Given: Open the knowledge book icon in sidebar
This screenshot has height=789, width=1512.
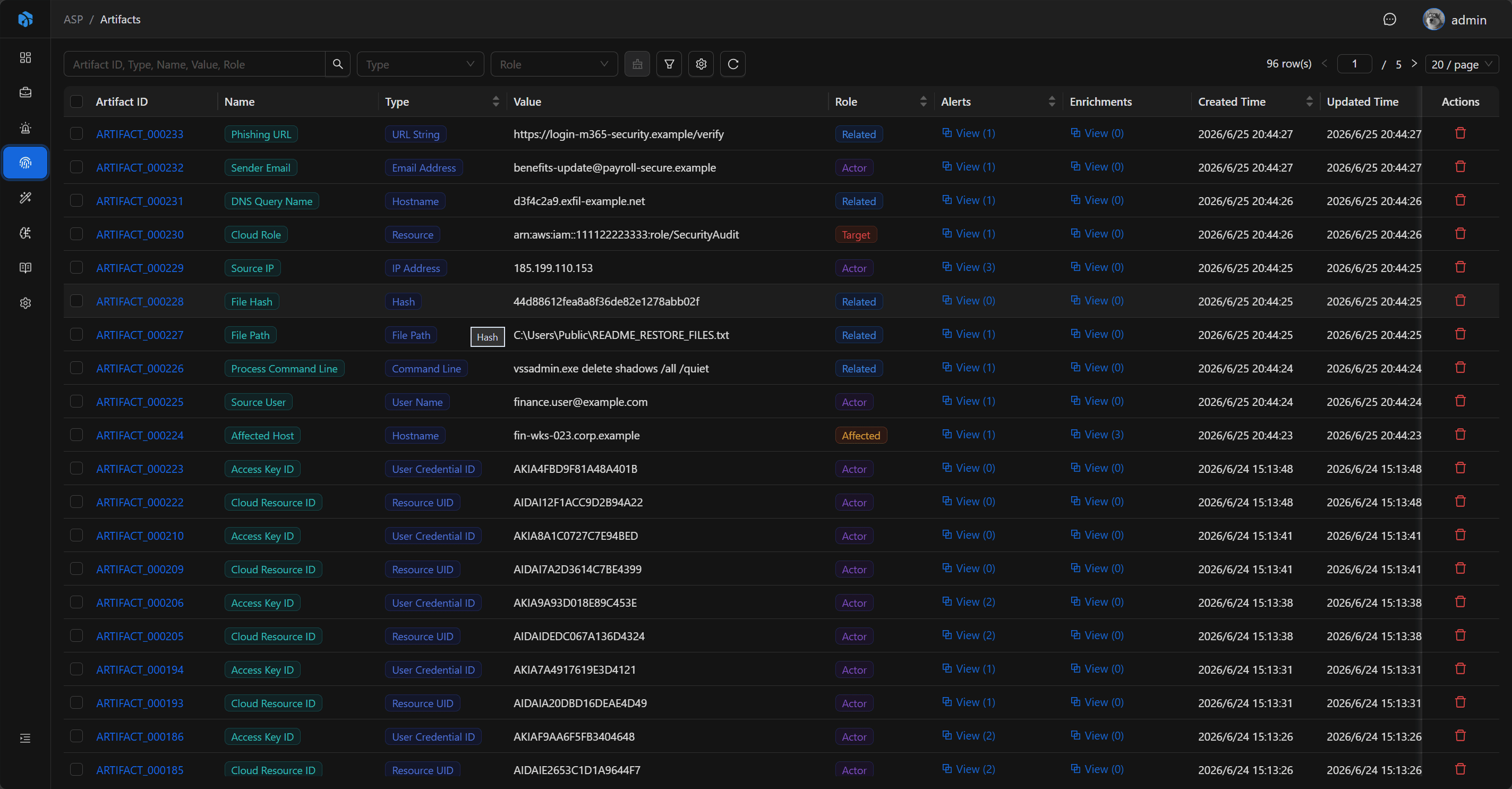Looking at the screenshot, I should (25, 268).
